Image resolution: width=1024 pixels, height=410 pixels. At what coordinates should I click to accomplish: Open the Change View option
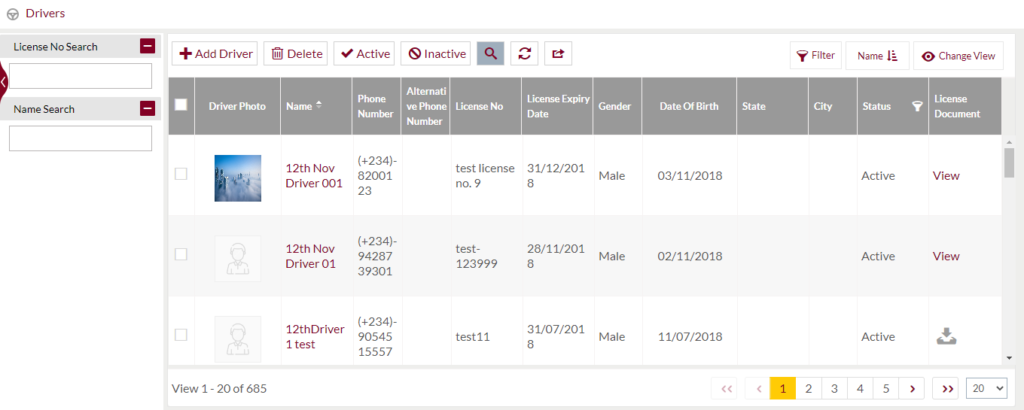(x=958, y=56)
